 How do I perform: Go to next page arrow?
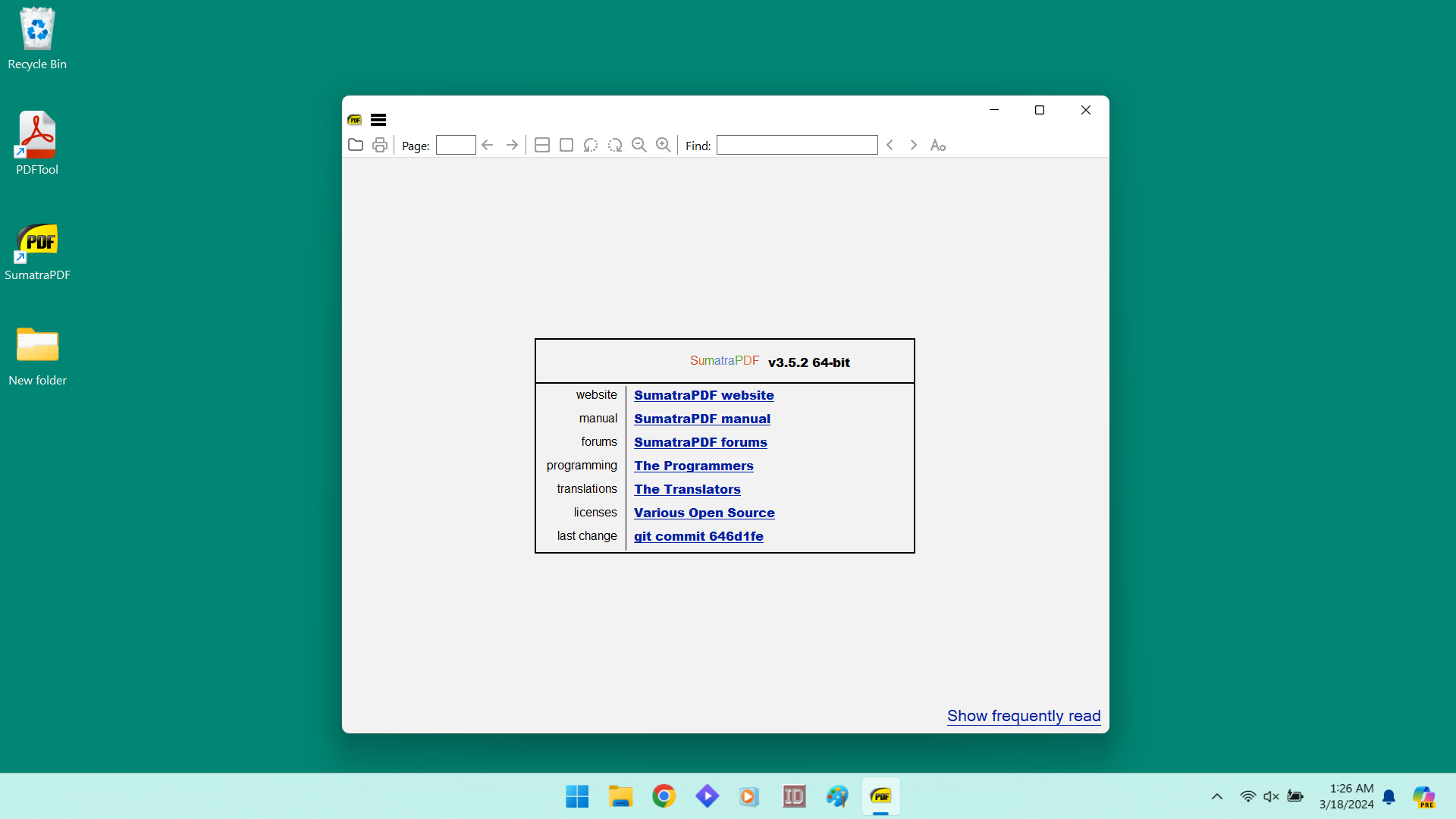(x=512, y=145)
